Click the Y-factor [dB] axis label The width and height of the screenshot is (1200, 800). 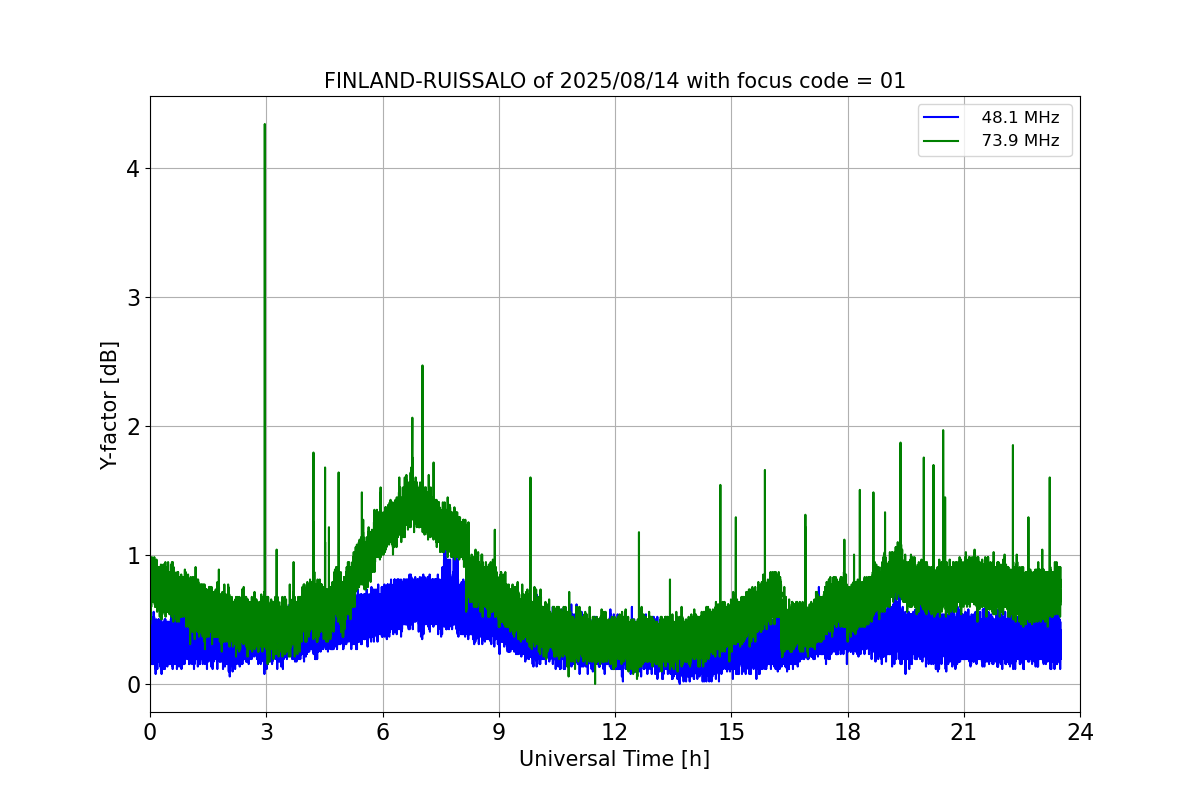click(109, 405)
